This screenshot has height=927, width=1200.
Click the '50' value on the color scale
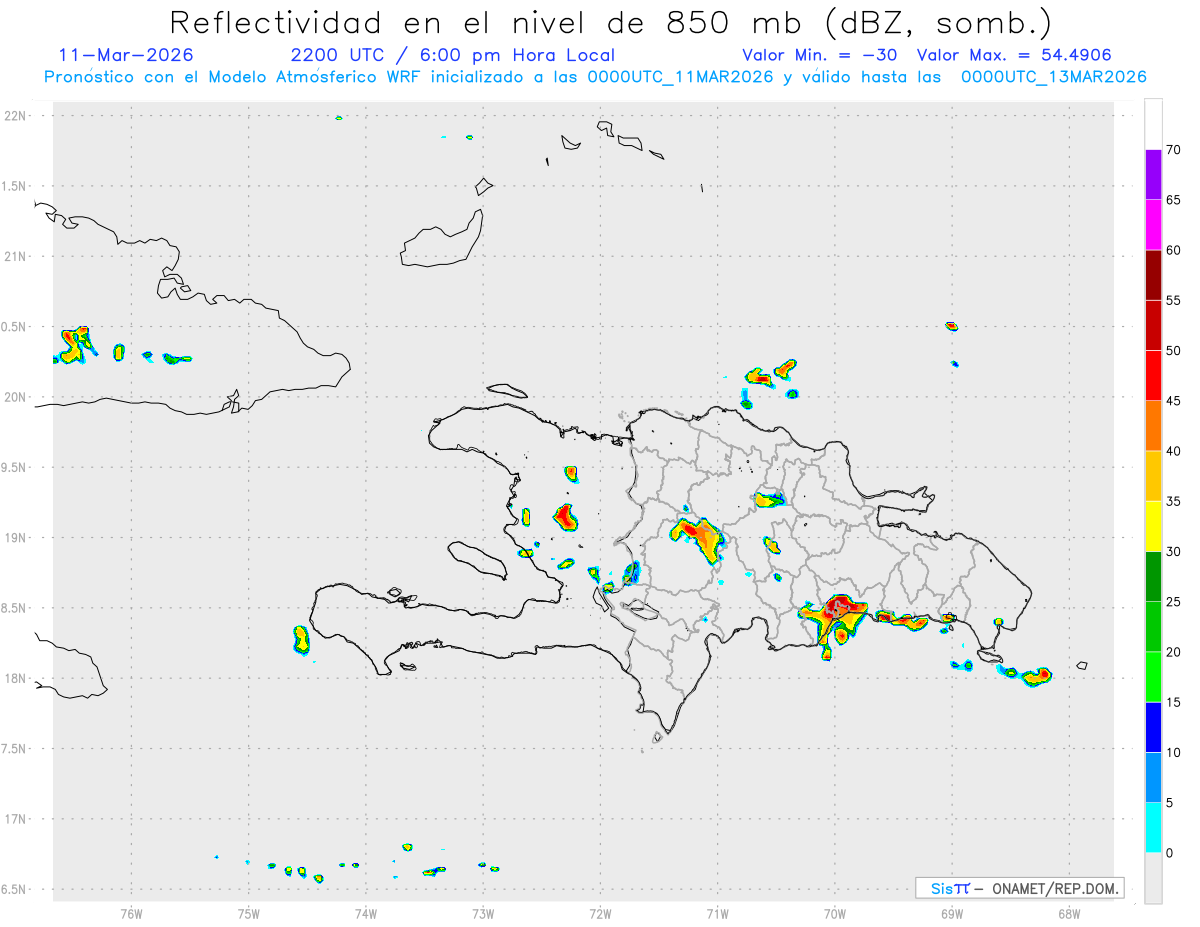1174,351
